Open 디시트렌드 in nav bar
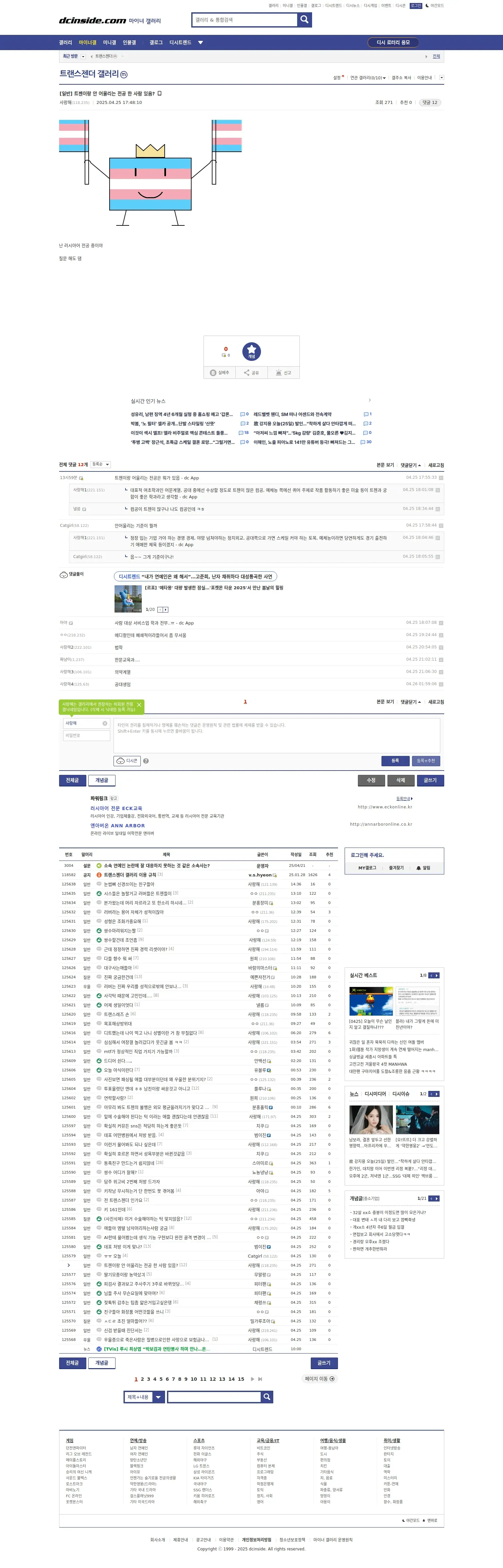 pos(180,42)
